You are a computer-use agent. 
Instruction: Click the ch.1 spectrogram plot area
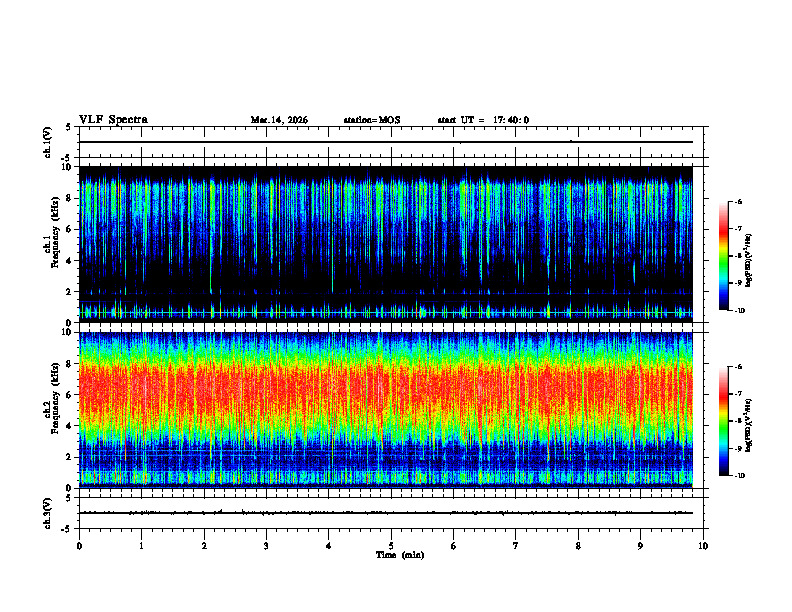tap(385, 244)
